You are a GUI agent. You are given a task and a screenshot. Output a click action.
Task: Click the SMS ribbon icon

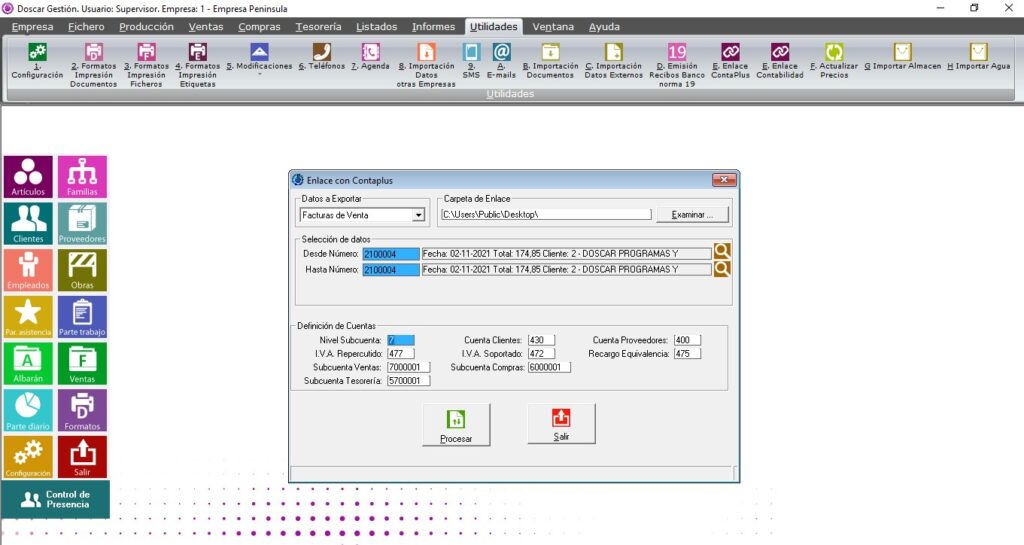pyautogui.click(x=471, y=57)
